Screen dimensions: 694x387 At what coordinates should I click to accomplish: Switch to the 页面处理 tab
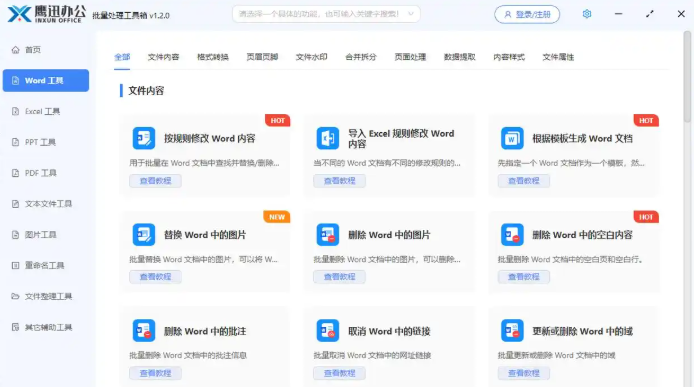pos(410,57)
